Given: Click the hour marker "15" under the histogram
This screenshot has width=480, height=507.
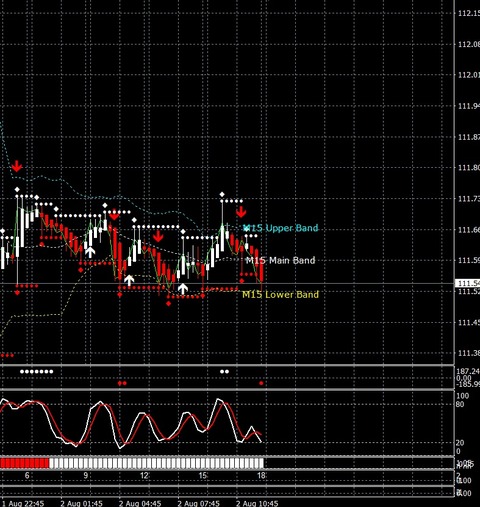Looking at the screenshot, I should tap(203, 475).
